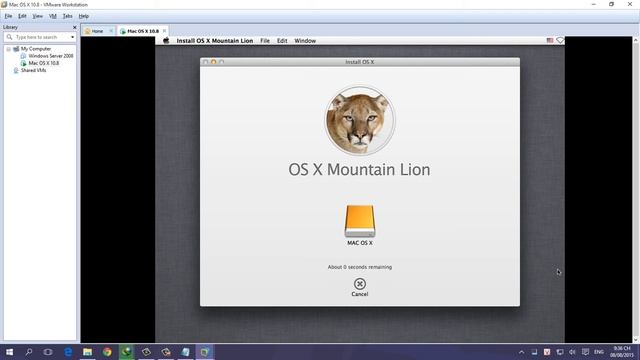The image size is (640, 360).
Task: Click the Cancel installation button
Action: pos(360,287)
